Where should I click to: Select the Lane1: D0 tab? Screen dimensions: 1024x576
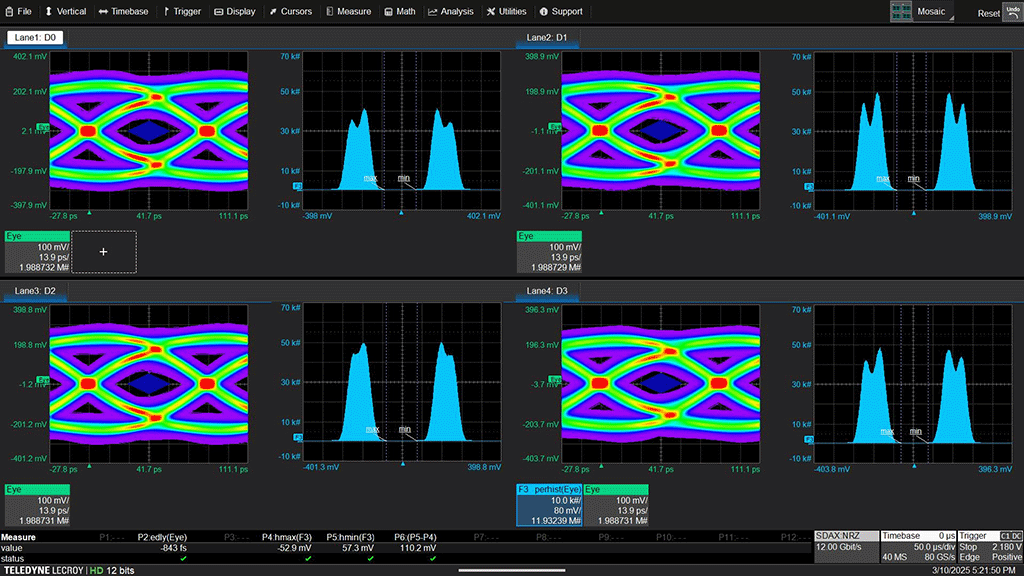[35, 37]
